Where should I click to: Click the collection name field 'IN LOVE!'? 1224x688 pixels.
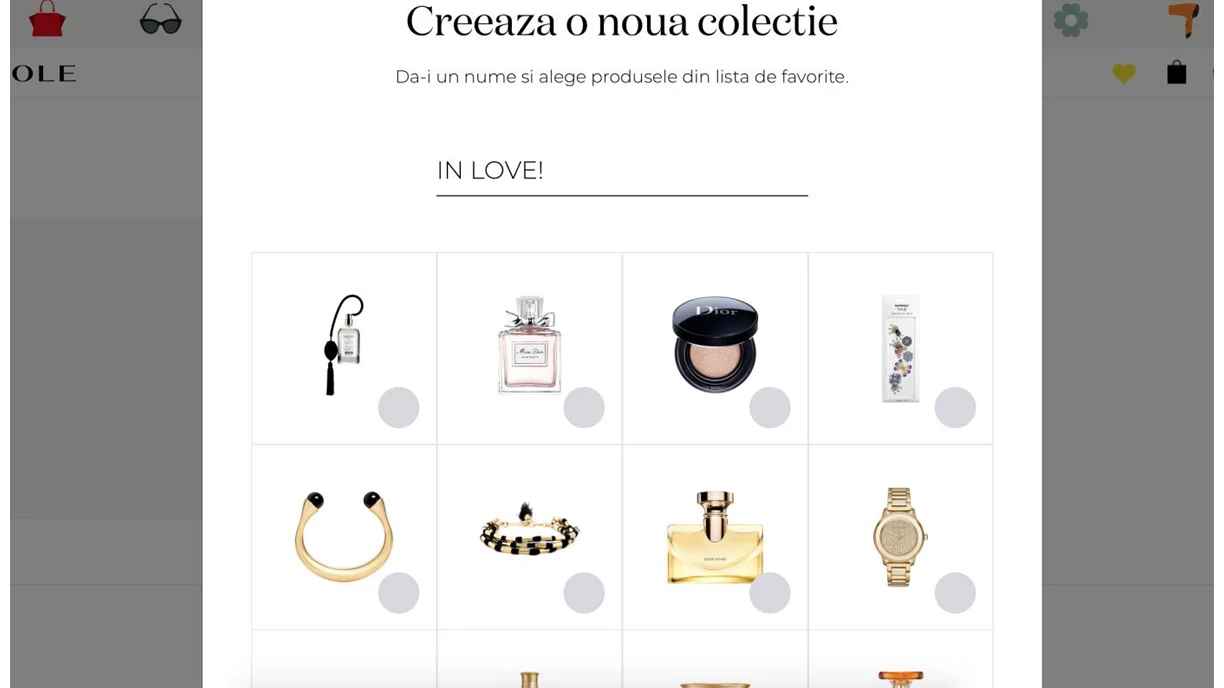(621, 171)
